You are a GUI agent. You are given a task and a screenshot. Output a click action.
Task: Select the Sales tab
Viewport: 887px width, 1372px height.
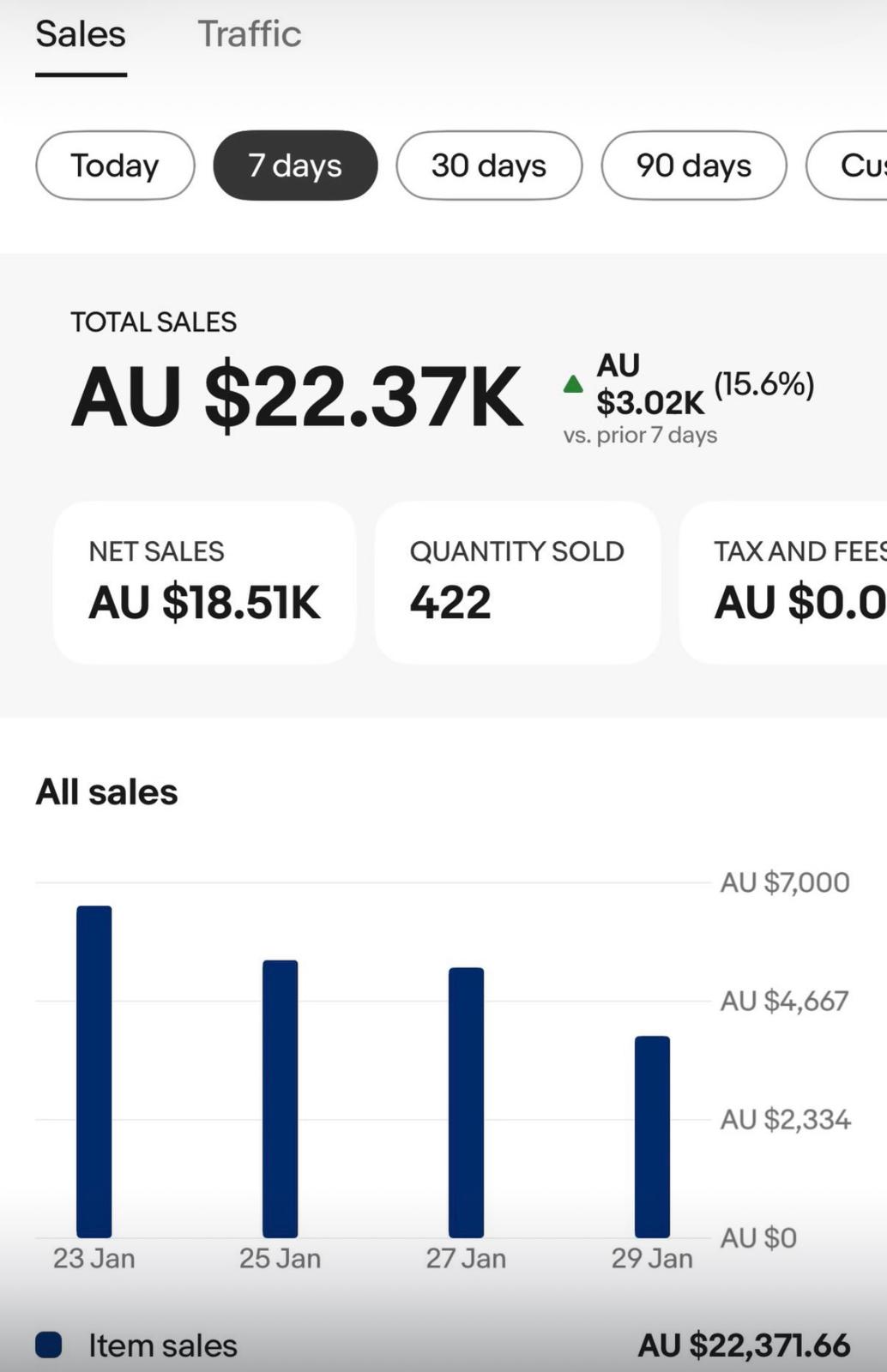coord(80,34)
